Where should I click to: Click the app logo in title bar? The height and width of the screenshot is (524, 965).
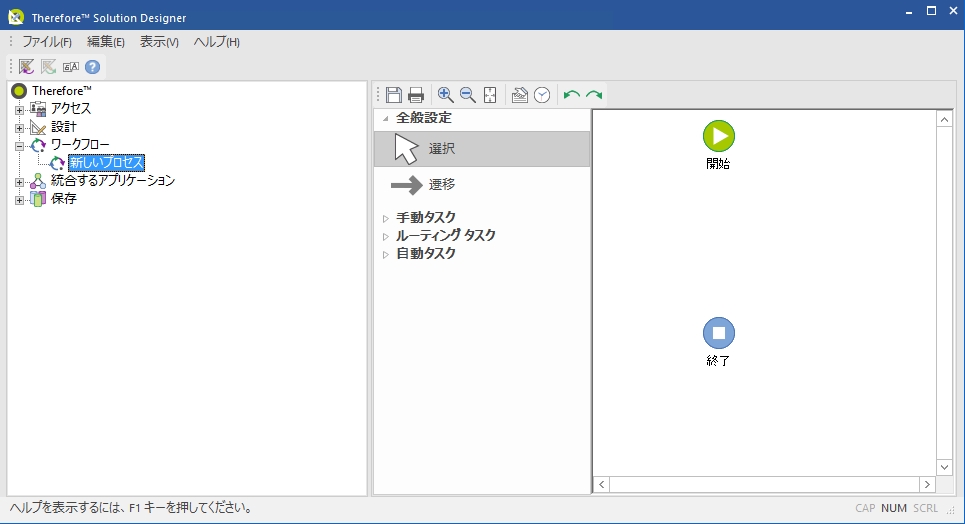click(16, 17)
